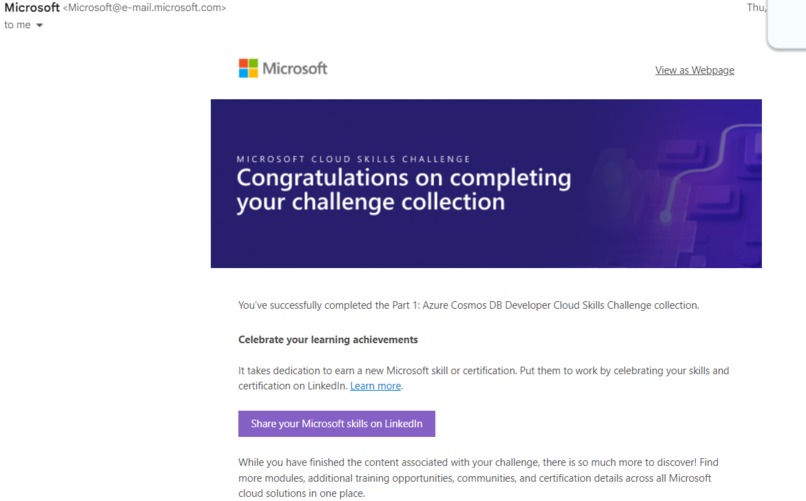Click the white floating panel at top right
Screen dimensions: 806x501
[786, 24]
